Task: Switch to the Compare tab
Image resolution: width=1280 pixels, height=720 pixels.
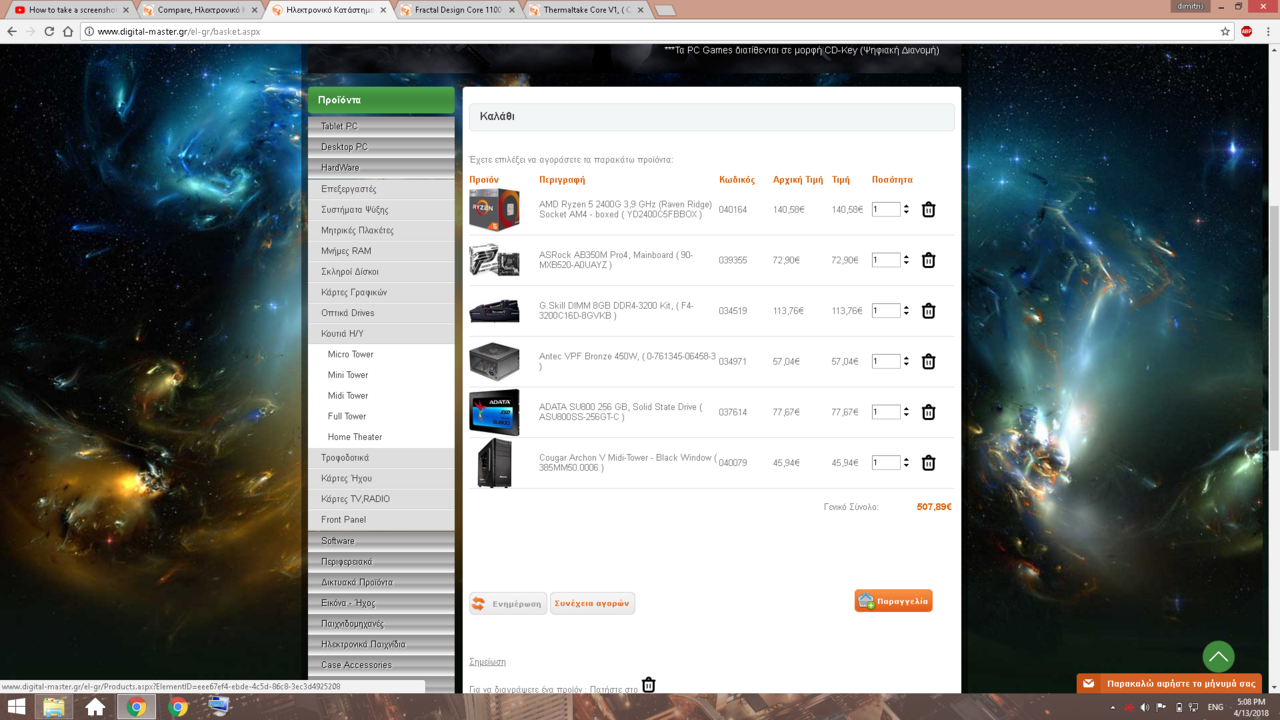Action: pos(200,10)
